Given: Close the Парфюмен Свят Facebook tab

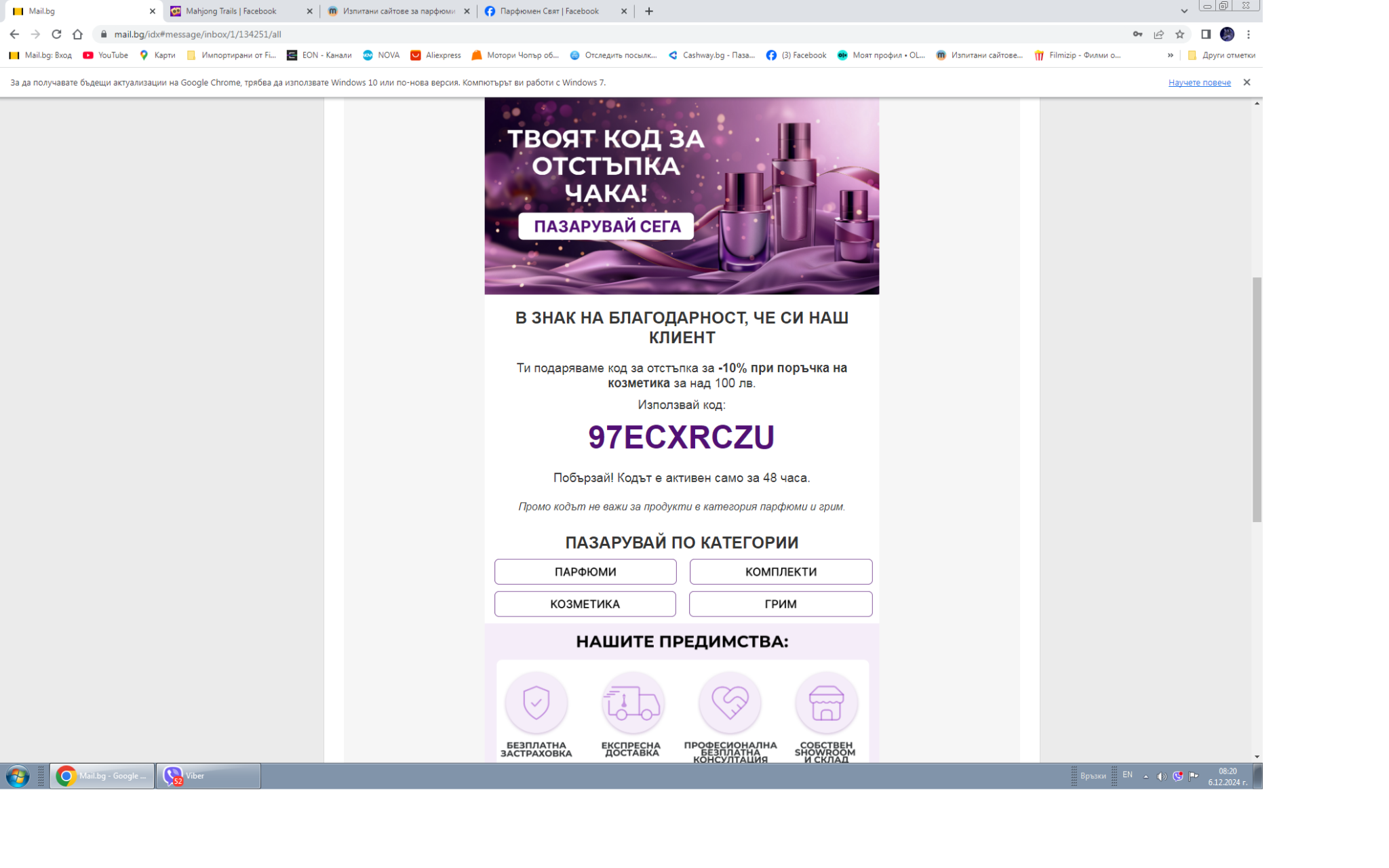Looking at the screenshot, I should tap(624, 11).
